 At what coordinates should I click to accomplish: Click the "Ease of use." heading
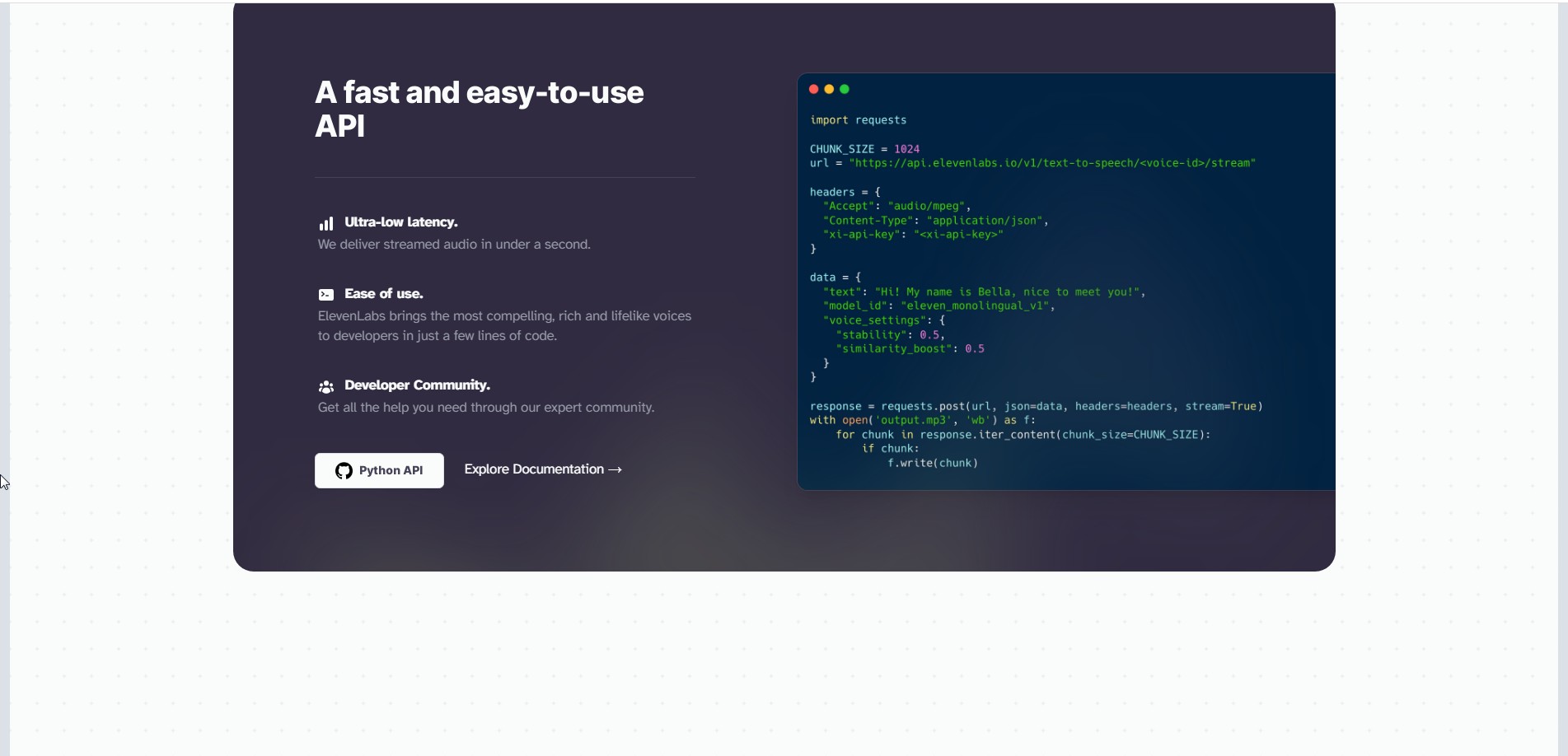click(384, 294)
